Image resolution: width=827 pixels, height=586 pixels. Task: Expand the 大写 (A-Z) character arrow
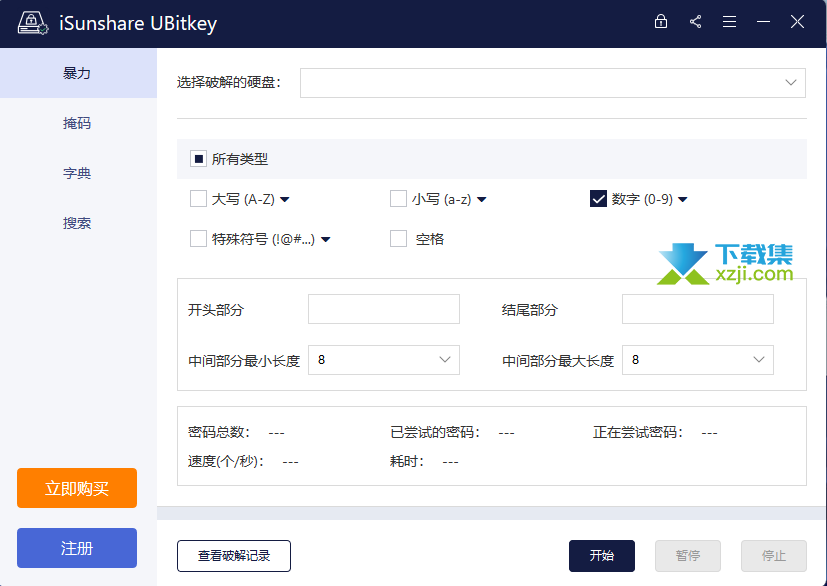pyautogui.click(x=285, y=200)
